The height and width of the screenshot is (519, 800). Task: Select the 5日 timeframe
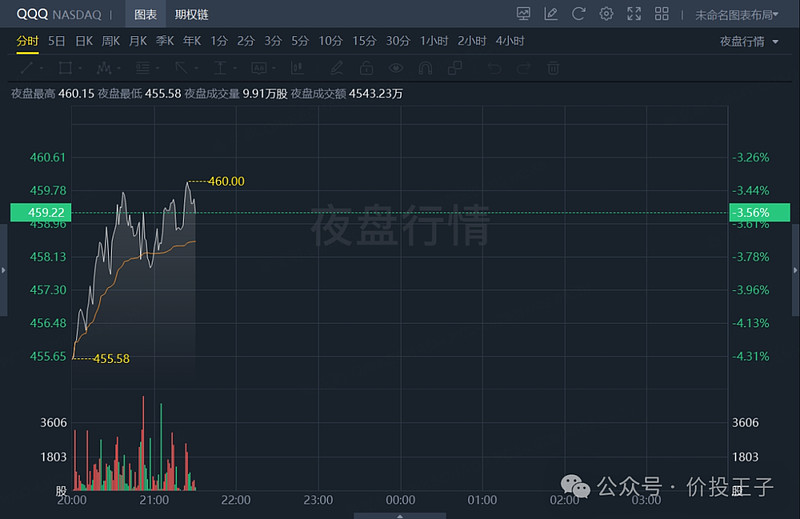(57, 41)
